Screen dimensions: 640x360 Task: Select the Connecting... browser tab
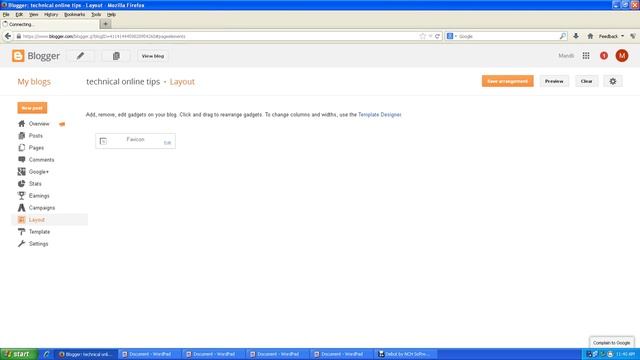(x=50, y=24)
